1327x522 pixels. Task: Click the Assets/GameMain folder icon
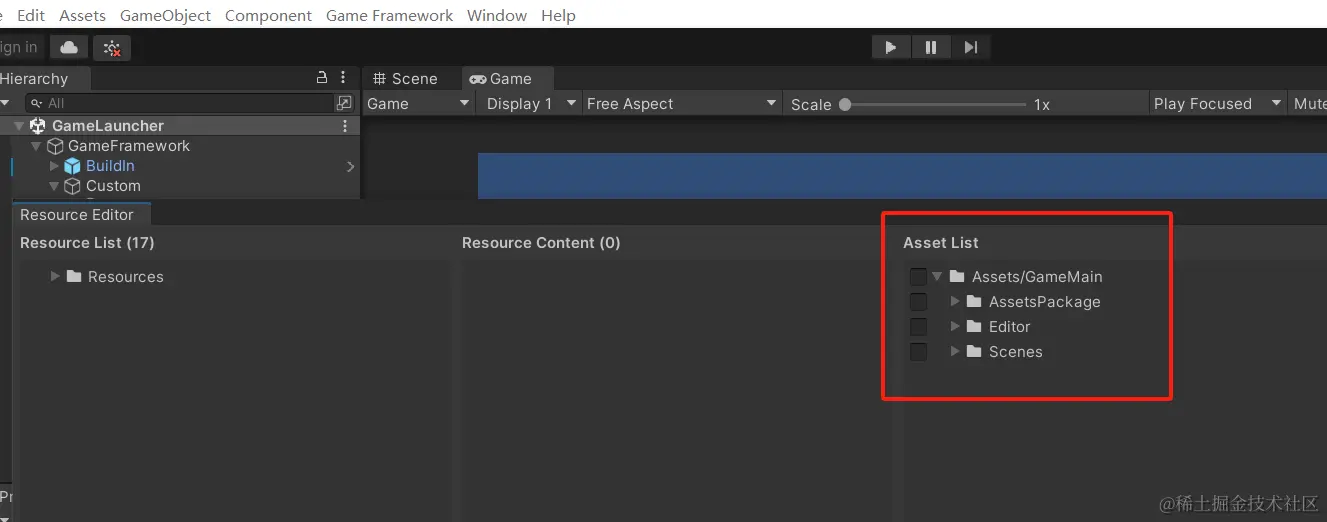(x=957, y=276)
